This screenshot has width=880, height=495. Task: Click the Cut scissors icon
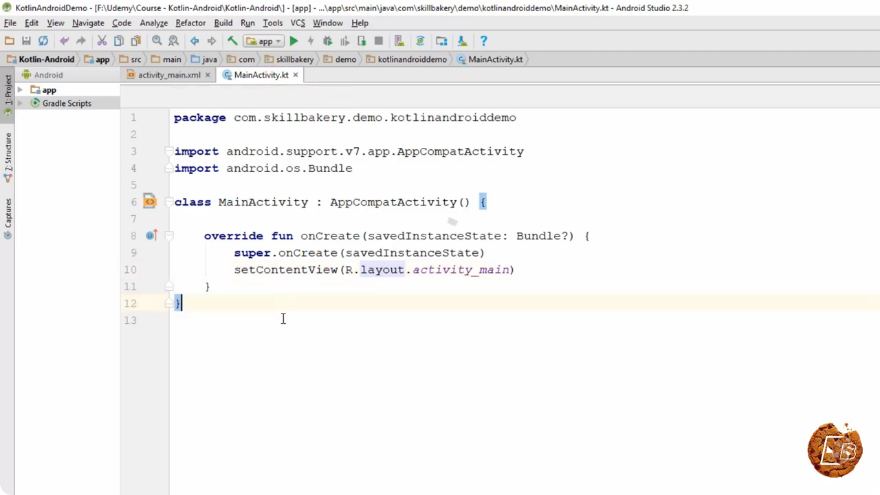click(x=102, y=41)
